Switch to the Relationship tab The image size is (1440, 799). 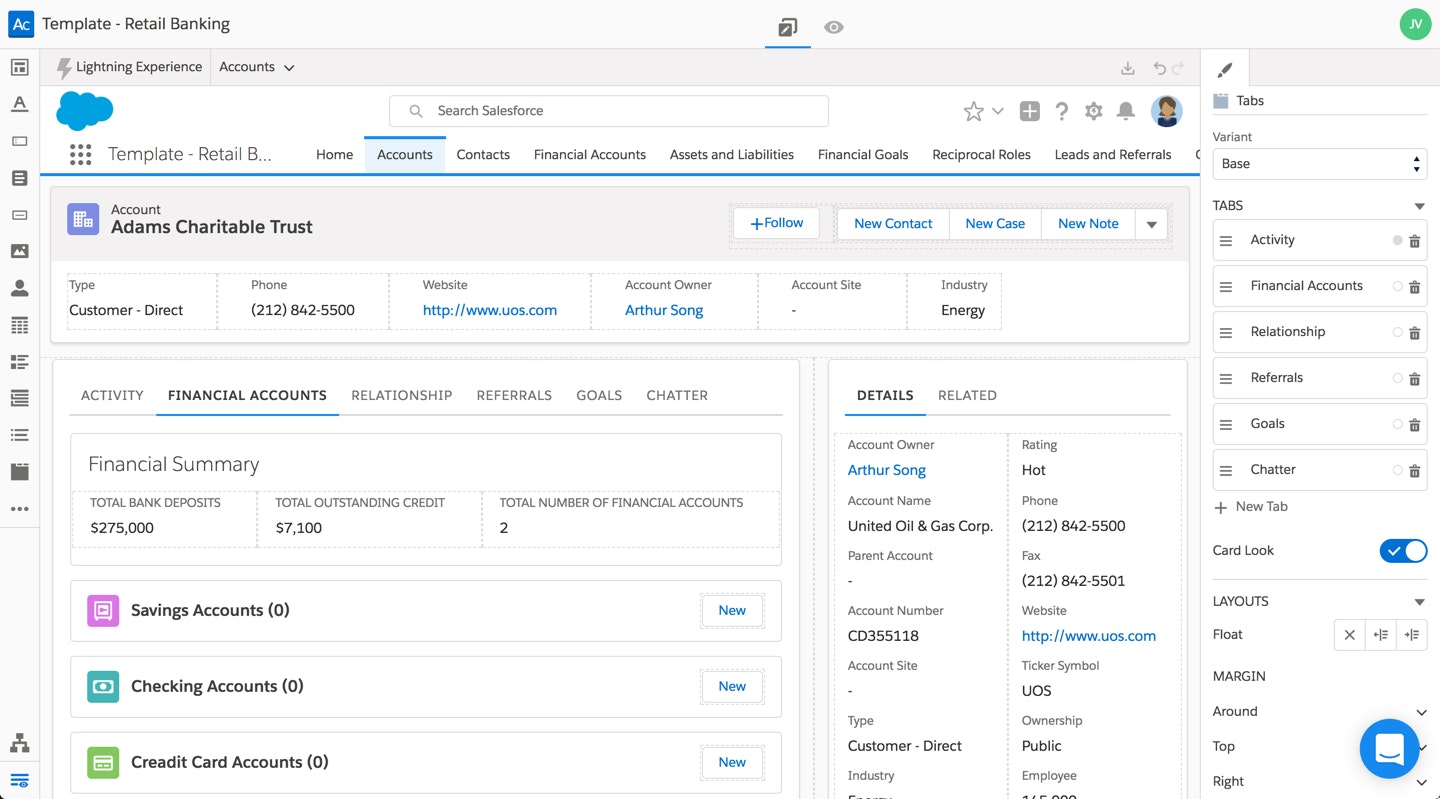click(401, 395)
